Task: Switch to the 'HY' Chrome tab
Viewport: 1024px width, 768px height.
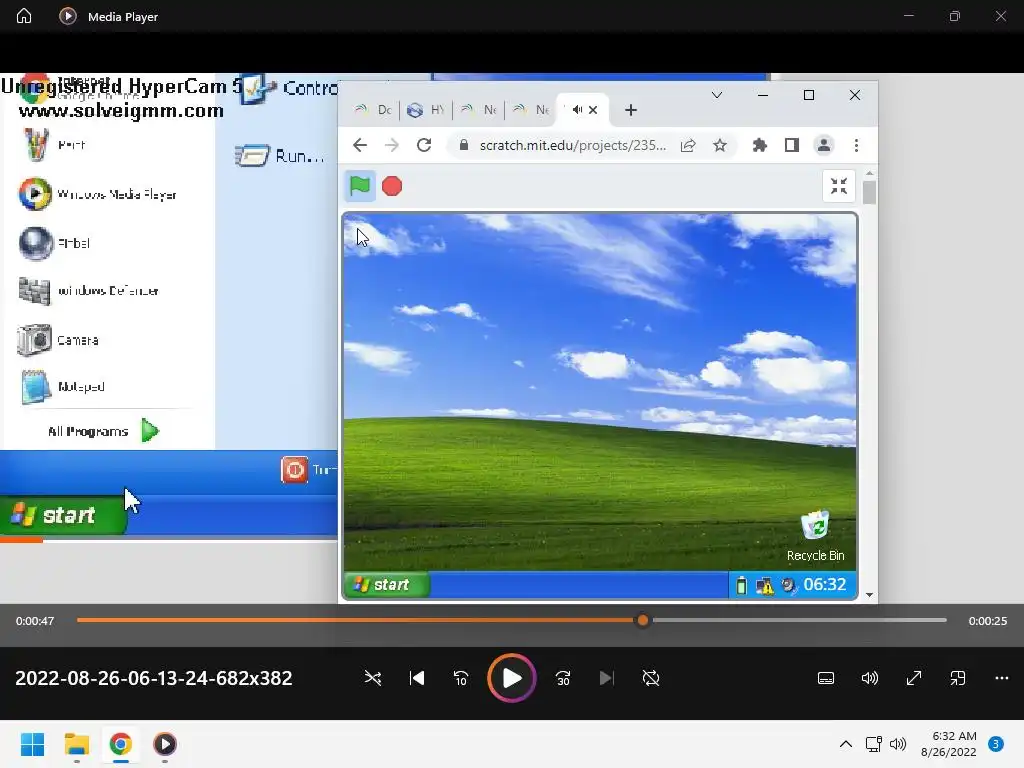Action: pyautogui.click(x=426, y=110)
